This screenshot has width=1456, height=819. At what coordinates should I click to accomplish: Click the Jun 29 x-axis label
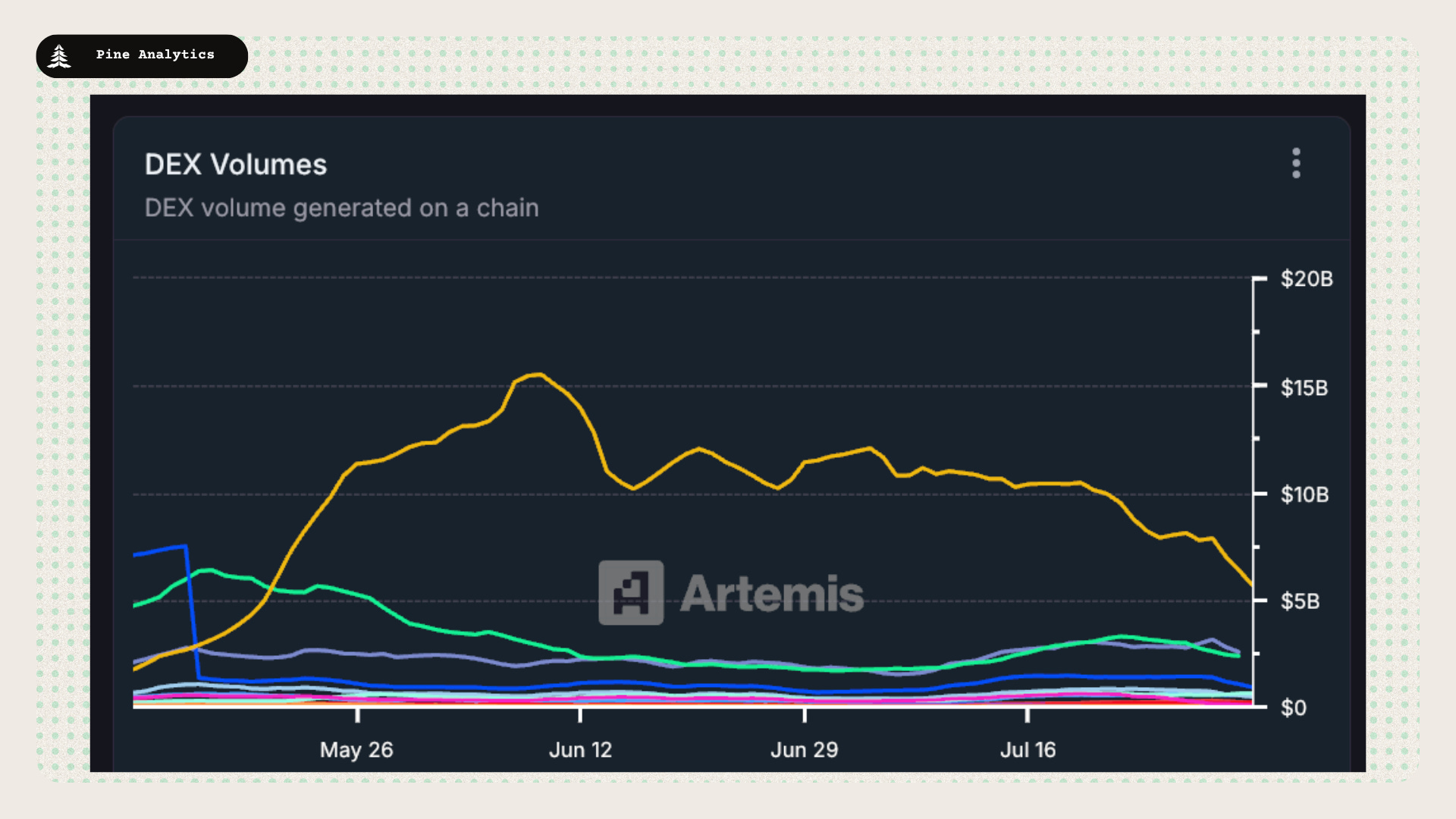tap(804, 750)
